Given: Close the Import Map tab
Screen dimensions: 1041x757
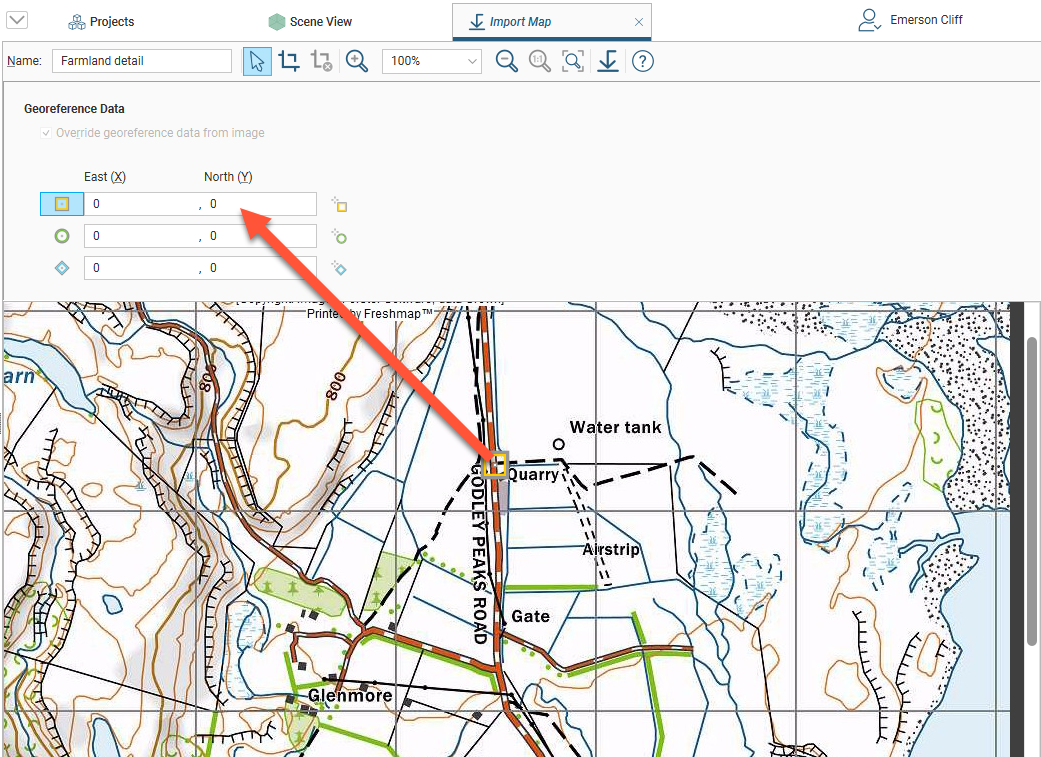Looking at the screenshot, I should [639, 22].
